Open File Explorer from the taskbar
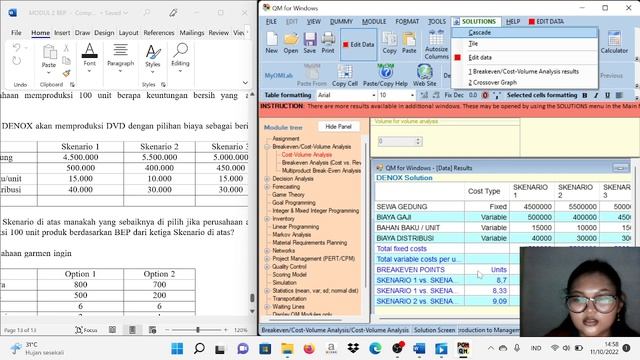This screenshot has width=640, height=360. click(287, 349)
